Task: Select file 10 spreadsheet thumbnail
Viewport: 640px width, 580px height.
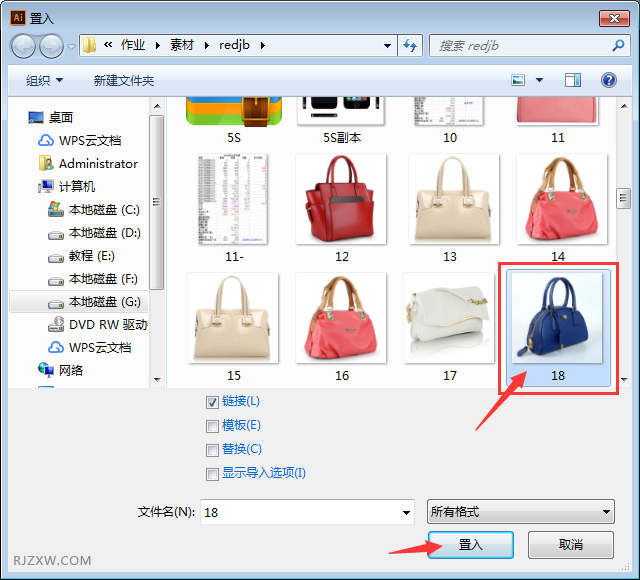Action: (449, 111)
